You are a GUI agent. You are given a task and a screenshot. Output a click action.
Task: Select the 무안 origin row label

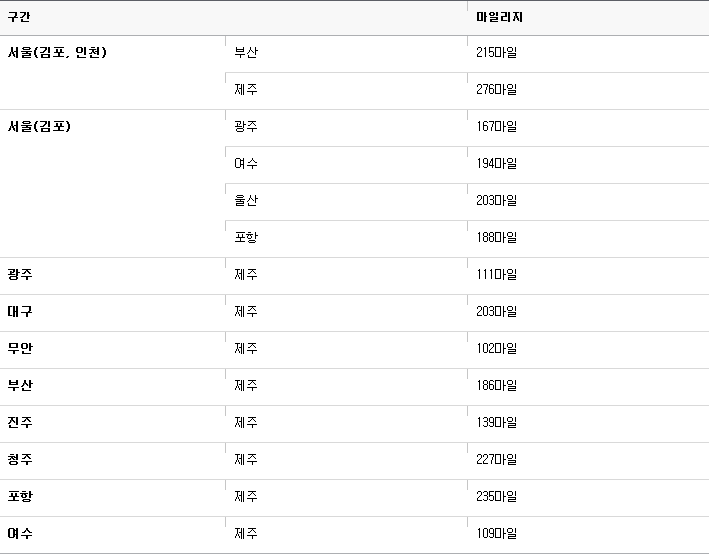[20, 348]
